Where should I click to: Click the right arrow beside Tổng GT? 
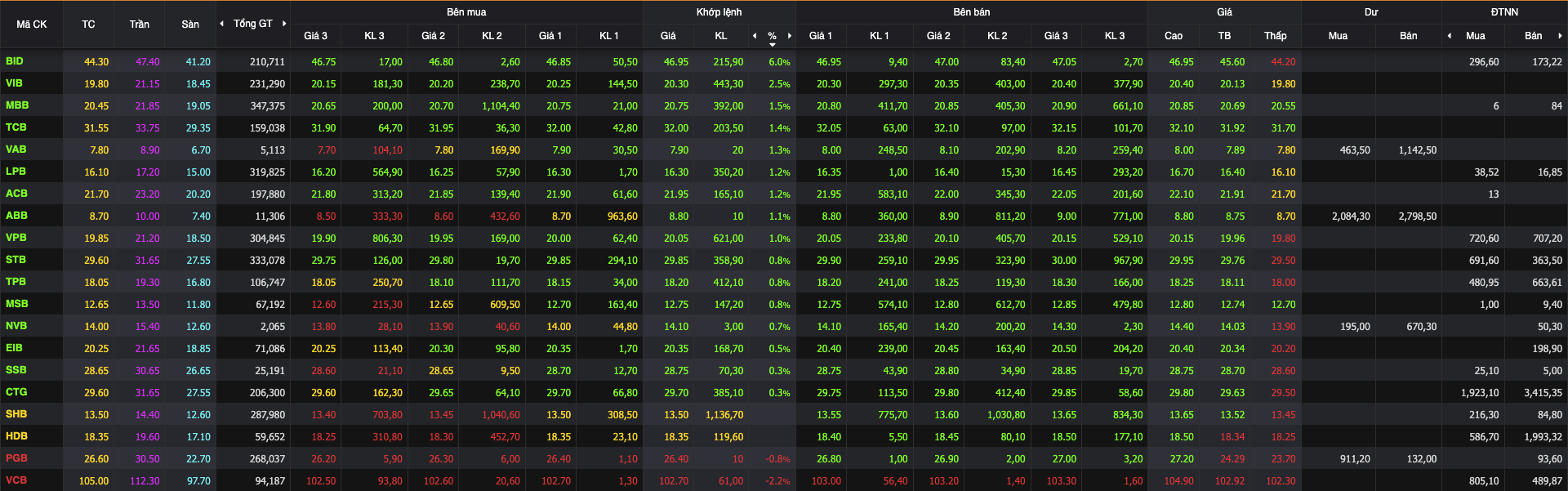tap(284, 24)
